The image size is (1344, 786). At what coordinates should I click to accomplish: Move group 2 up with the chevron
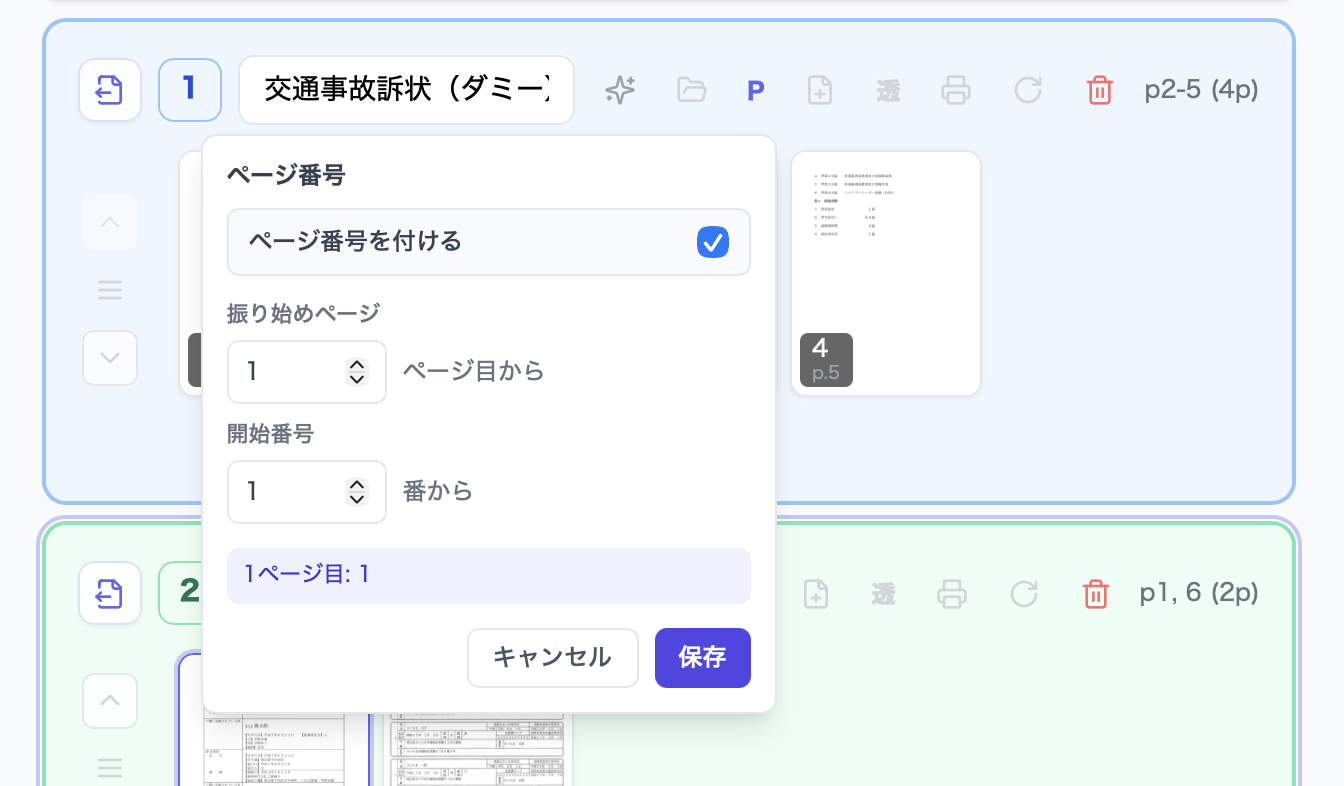point(110,701)
